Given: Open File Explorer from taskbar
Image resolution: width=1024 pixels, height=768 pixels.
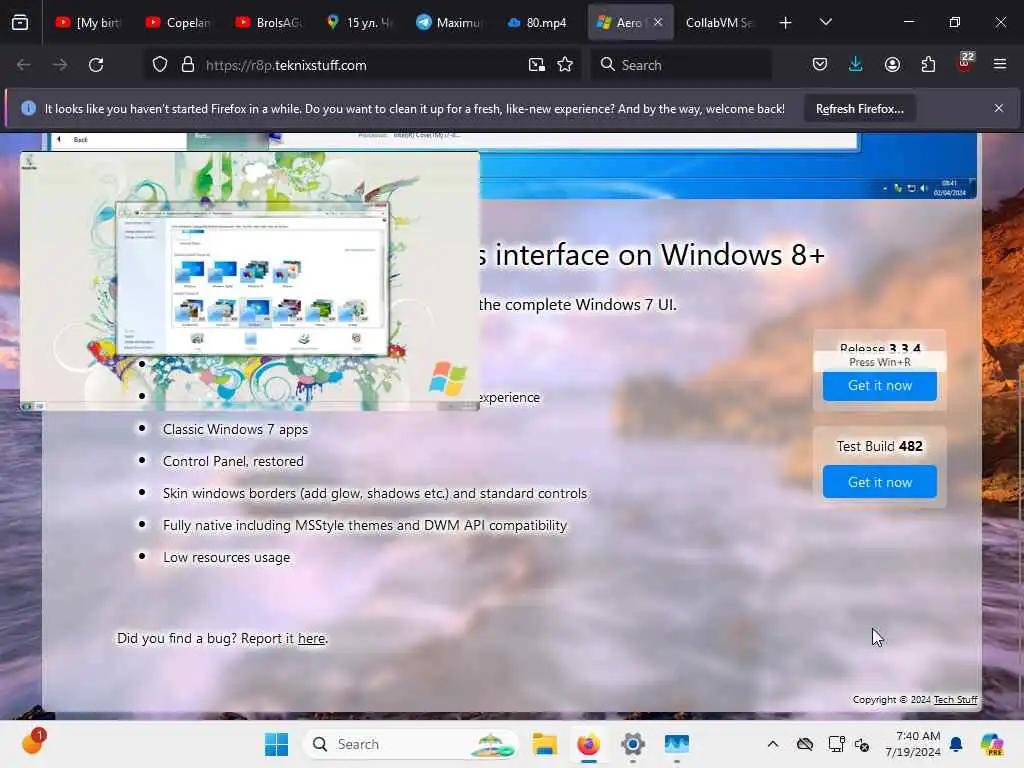Looking at the screenshot, I should click(544, 744).
